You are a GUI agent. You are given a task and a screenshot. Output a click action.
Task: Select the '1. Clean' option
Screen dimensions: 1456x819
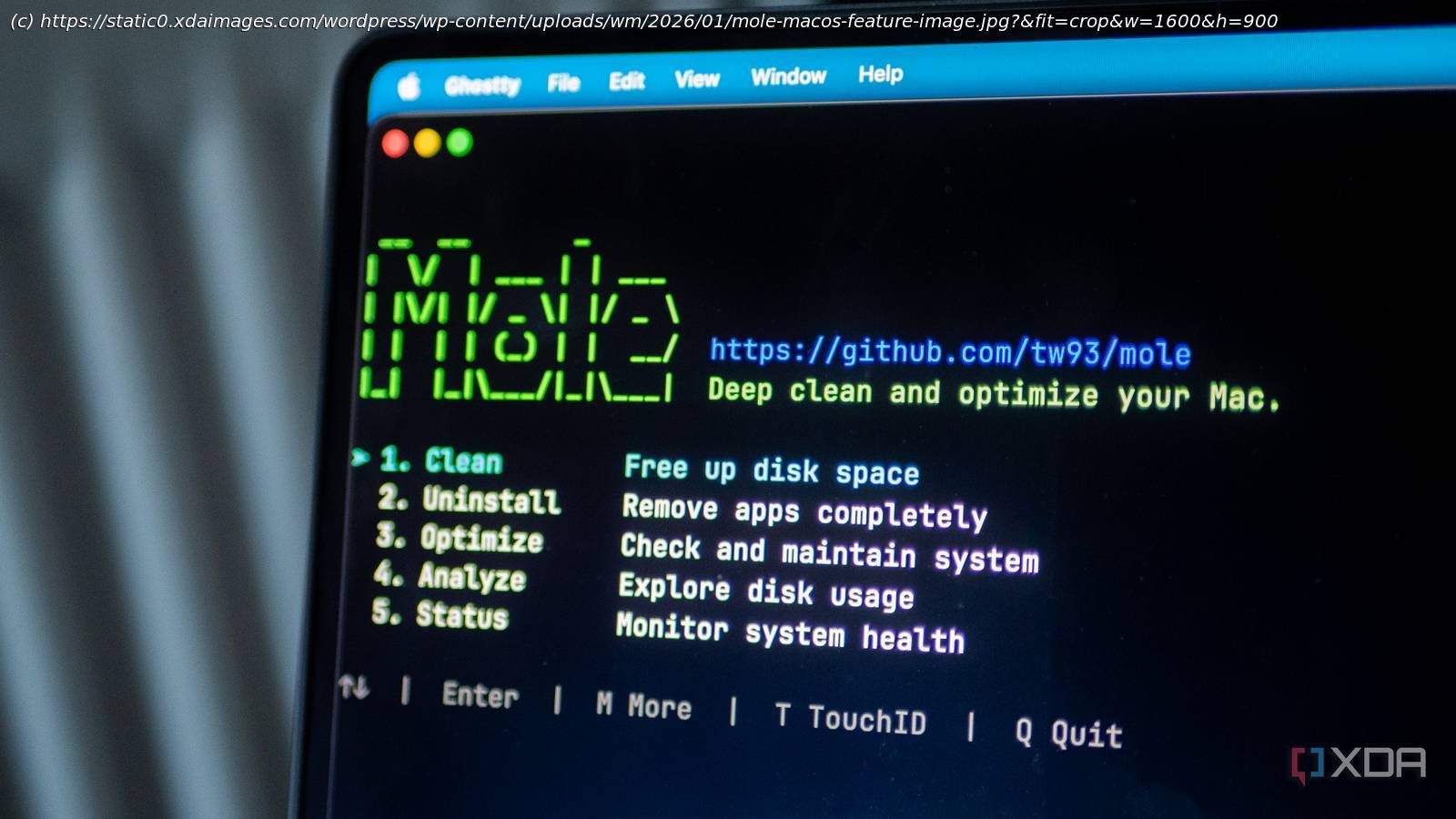click(440, 460)
